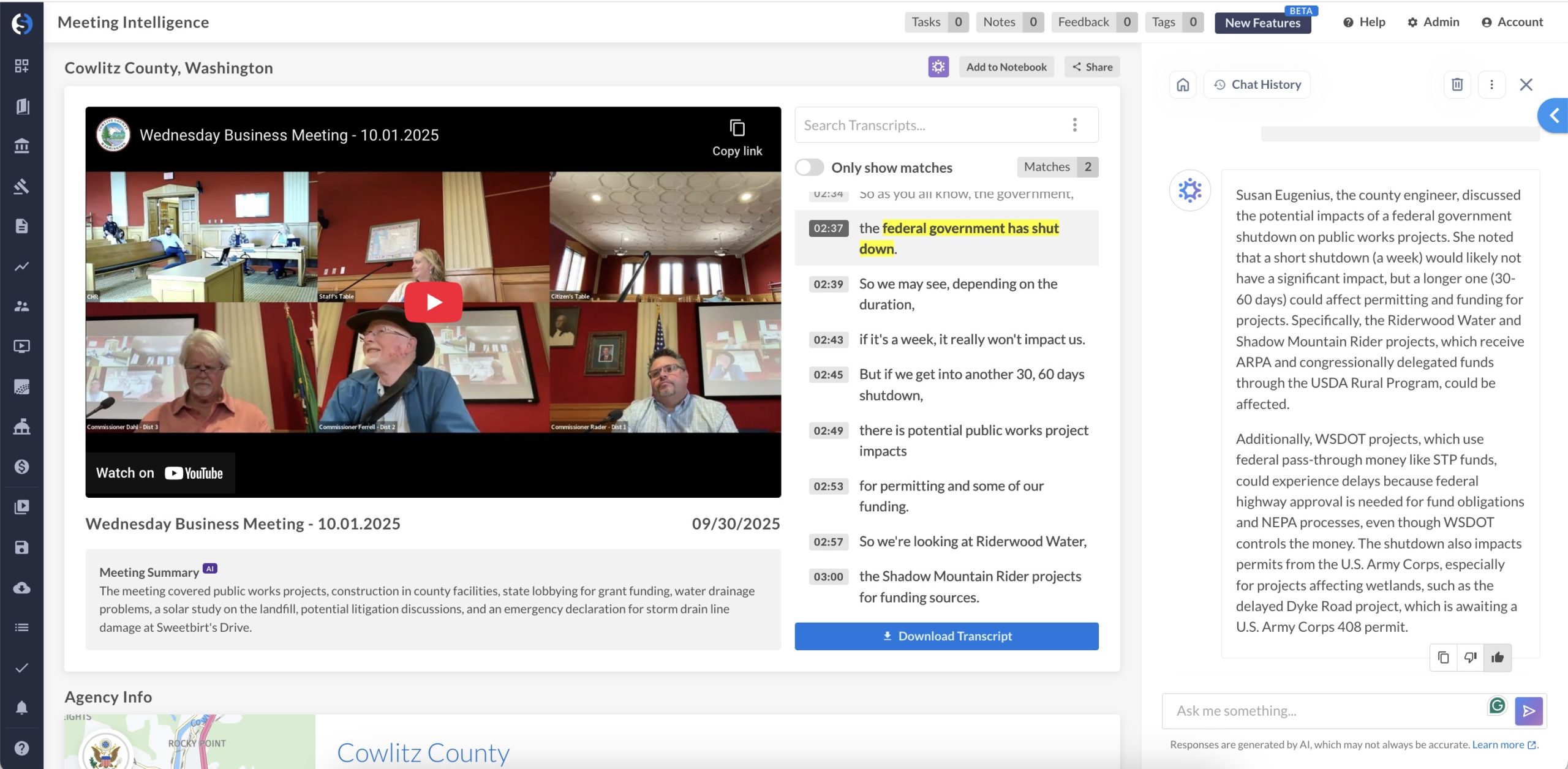Click the chat panel home icon

[1183, 84]
